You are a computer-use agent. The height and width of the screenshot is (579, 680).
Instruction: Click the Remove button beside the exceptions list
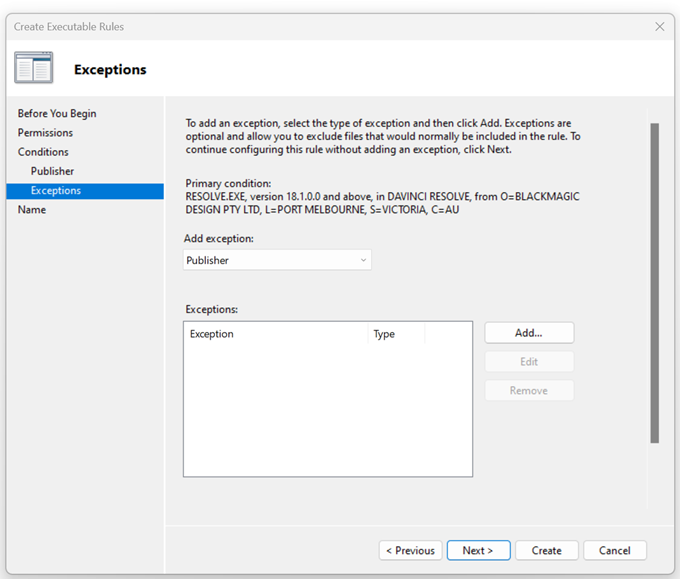[x=529, y=391]
